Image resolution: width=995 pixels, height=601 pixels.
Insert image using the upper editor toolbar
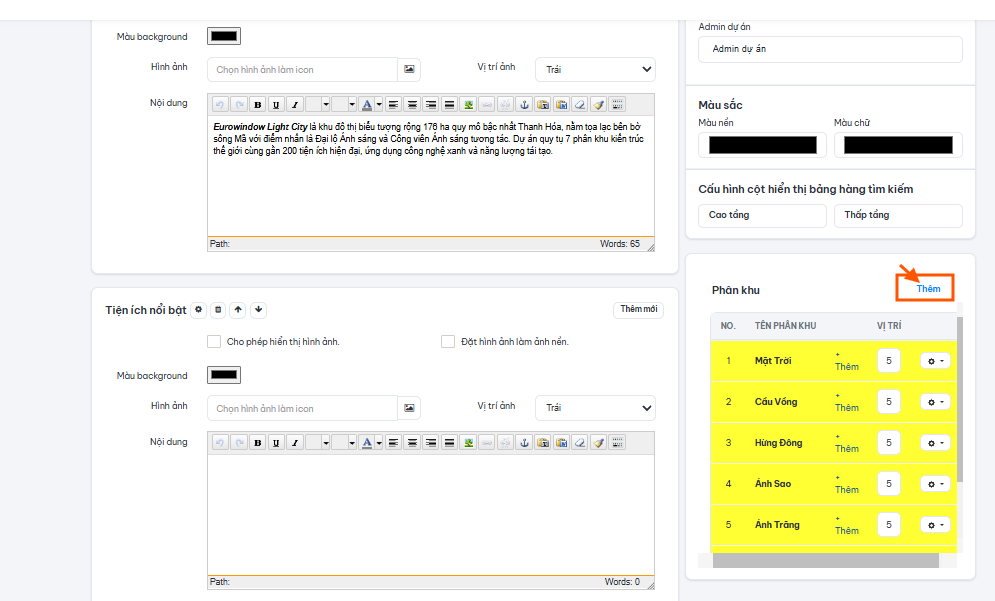[x=468, y=105]
